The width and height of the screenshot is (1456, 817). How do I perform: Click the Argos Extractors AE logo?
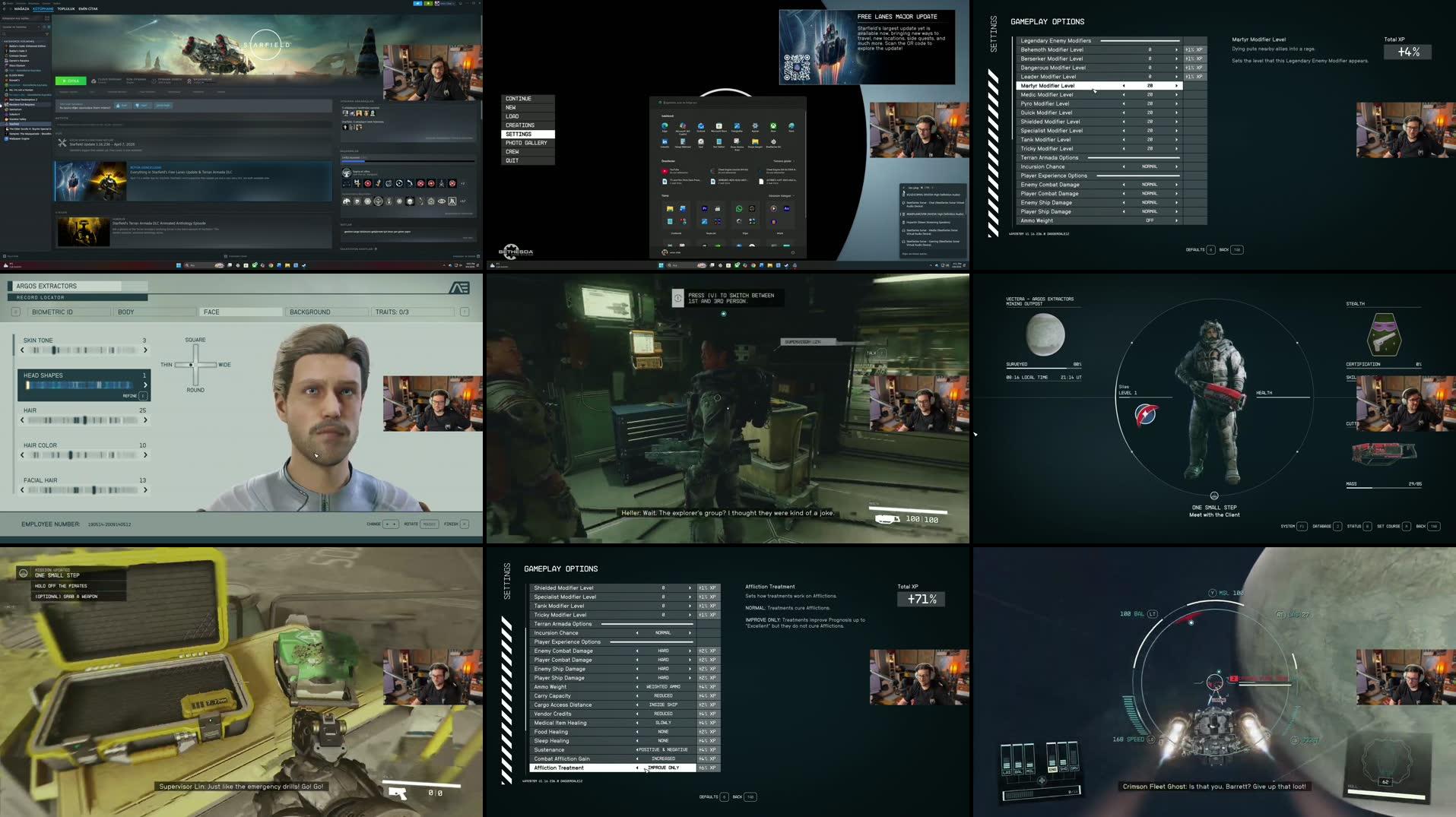coord(459,287)
